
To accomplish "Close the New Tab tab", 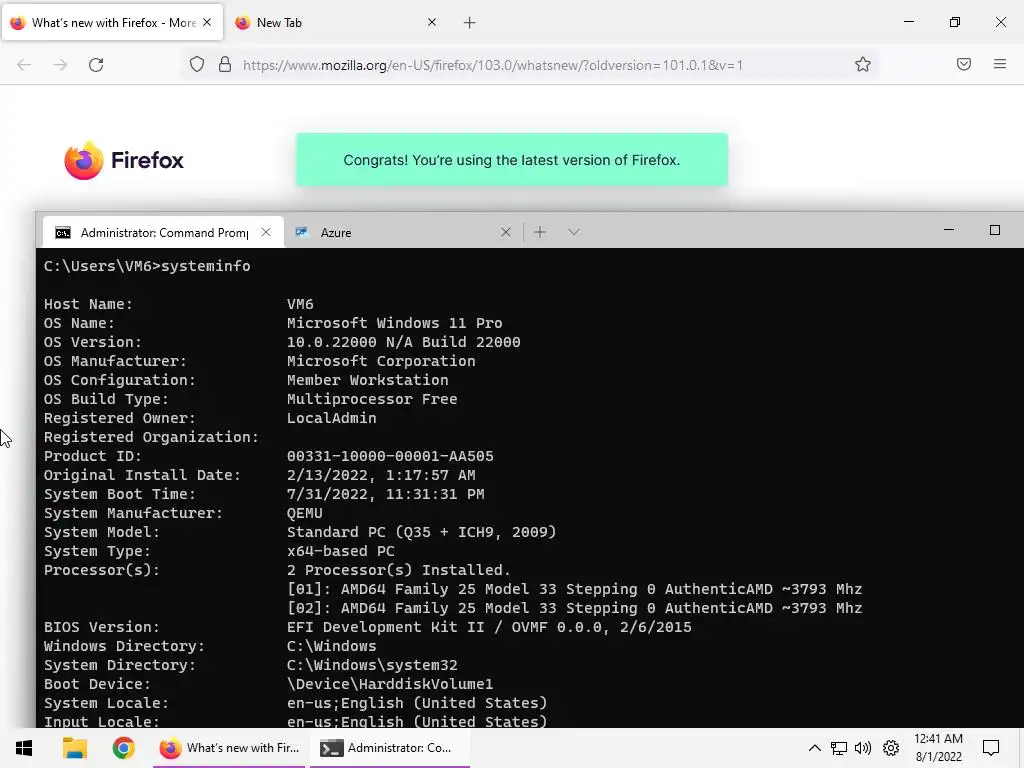I will click(x=432, y=22).
